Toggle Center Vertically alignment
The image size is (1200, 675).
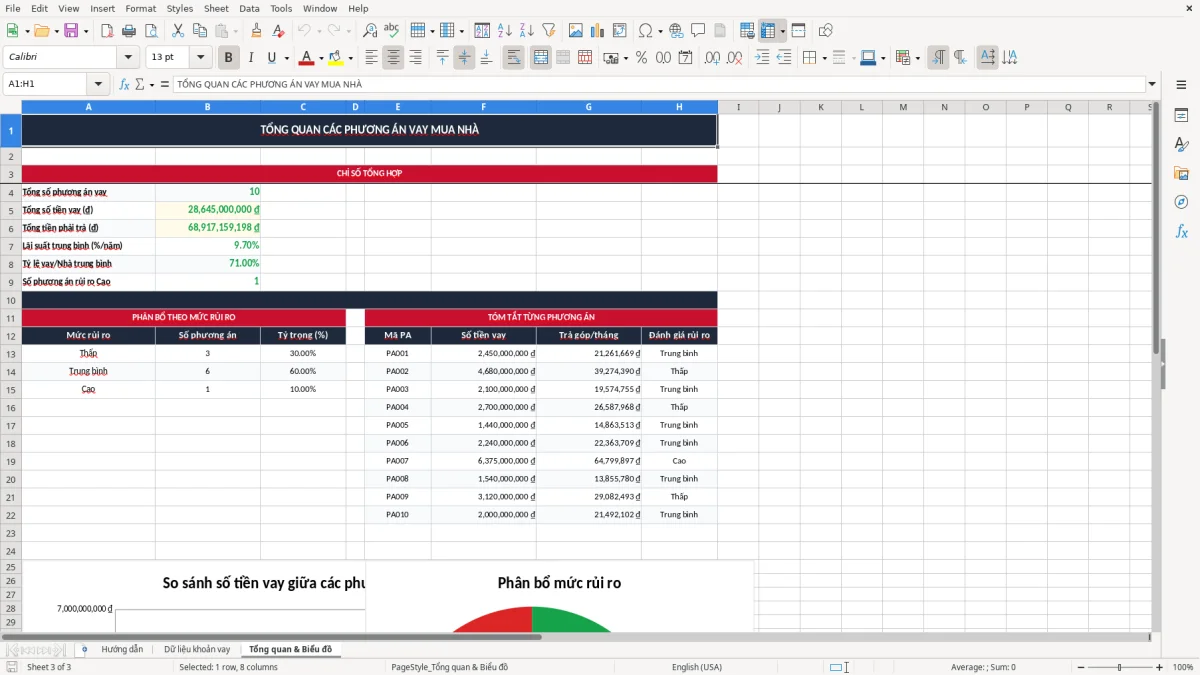pyautogui.click(x=464, y=58)
